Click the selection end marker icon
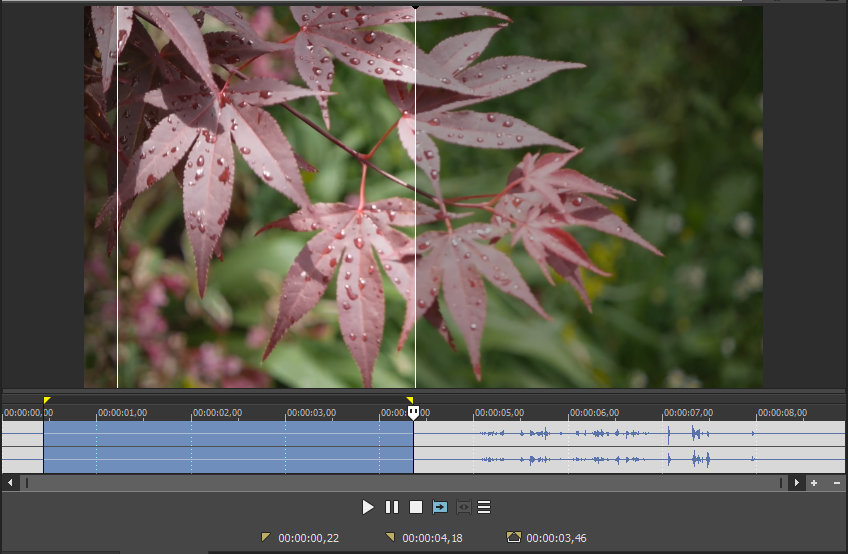This screenshot has width=848, height=554. [390, 537]
